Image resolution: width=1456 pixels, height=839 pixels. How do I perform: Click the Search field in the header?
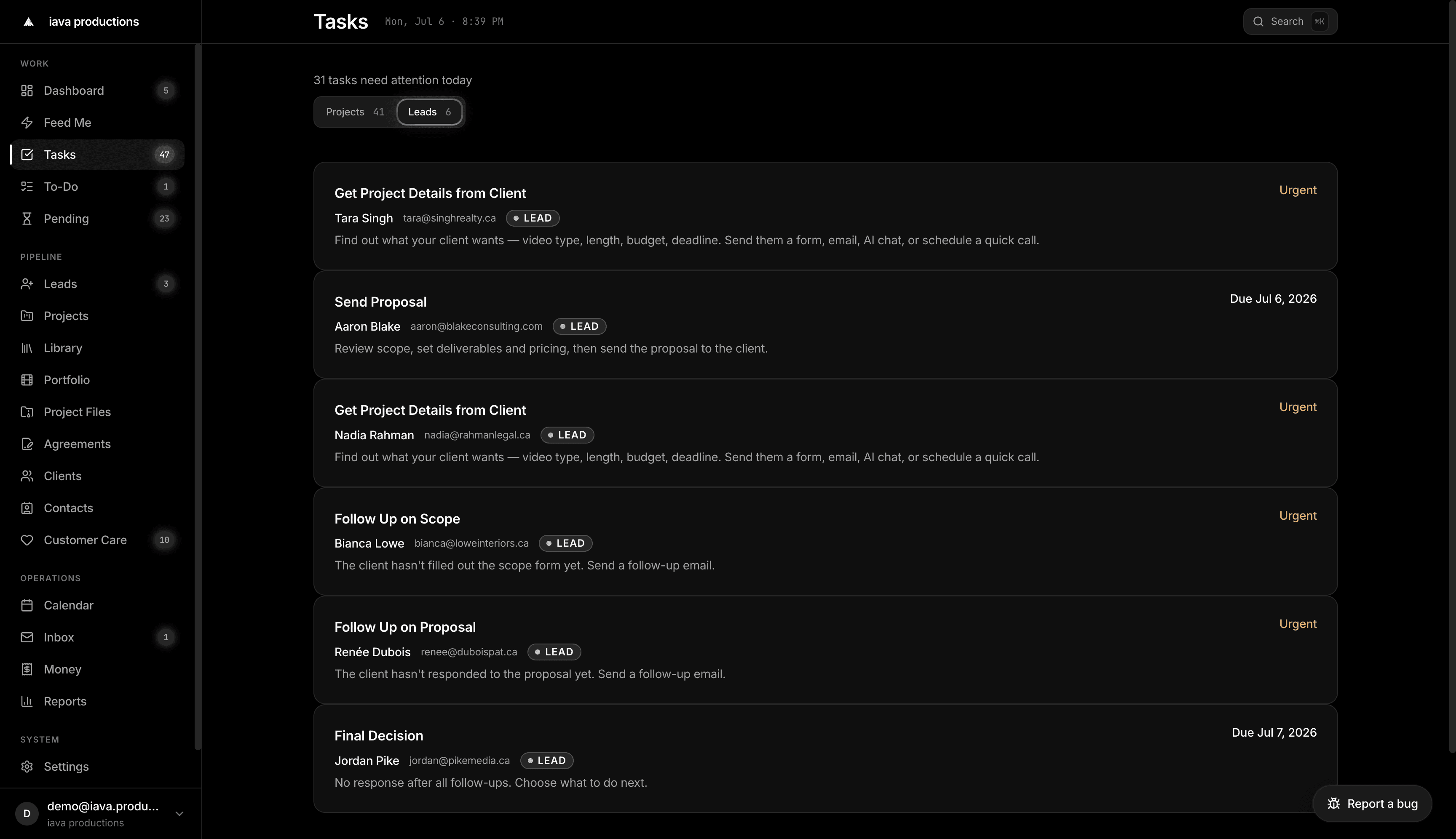pos(1290,21)
